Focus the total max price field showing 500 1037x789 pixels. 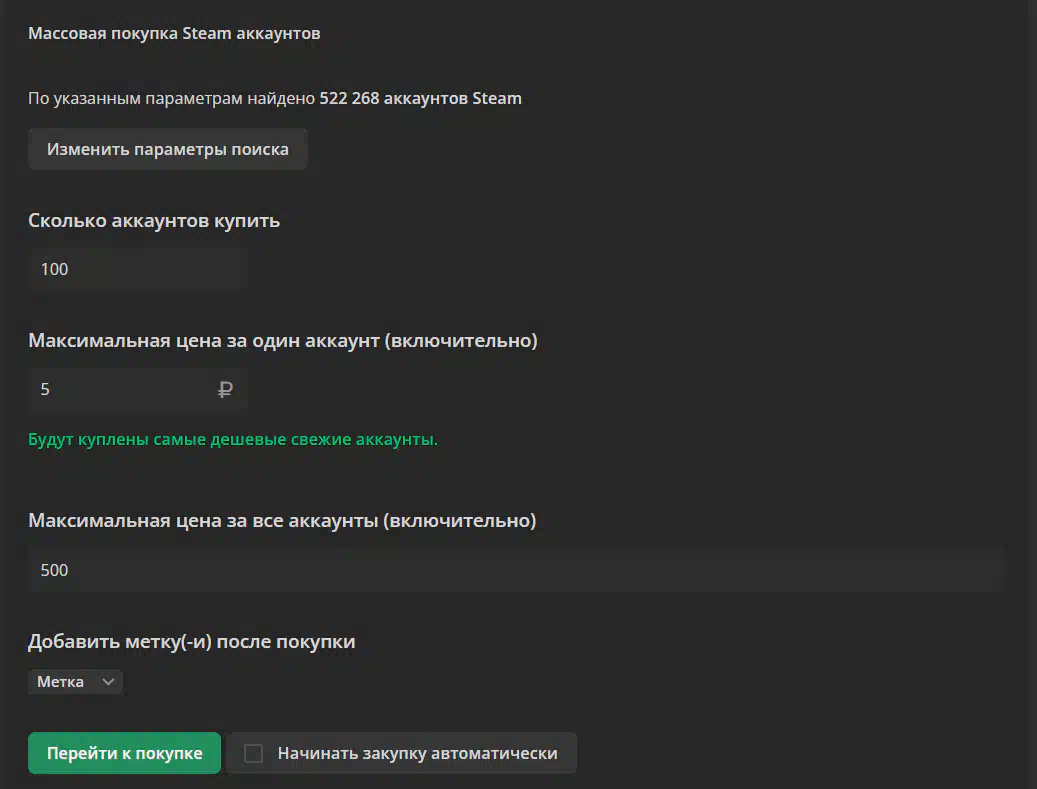coord(516,570)
